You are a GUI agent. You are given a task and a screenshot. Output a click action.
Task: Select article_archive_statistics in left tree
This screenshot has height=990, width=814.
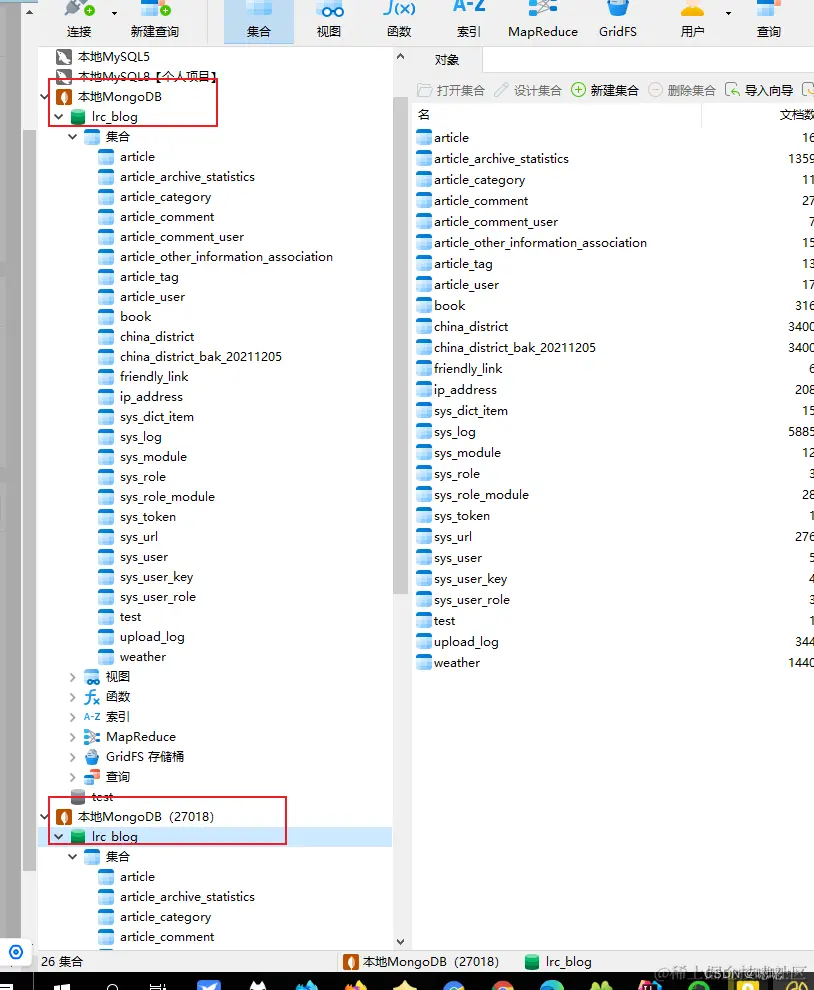pos(188,177)
